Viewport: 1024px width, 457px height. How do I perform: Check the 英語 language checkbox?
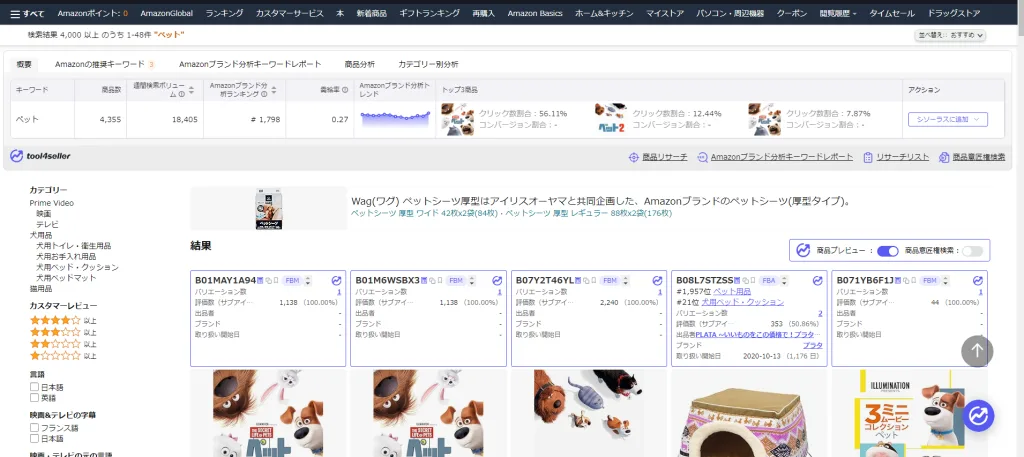[x=34, y=398]
